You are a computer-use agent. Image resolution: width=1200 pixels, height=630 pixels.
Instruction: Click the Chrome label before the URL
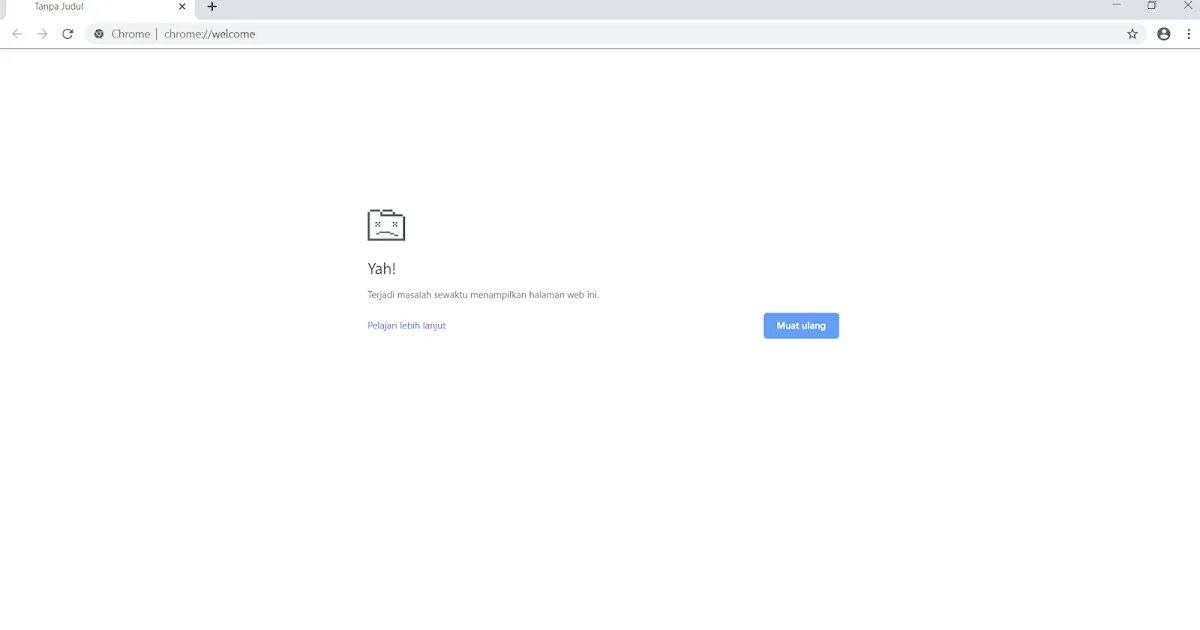(x=130, y=33)
